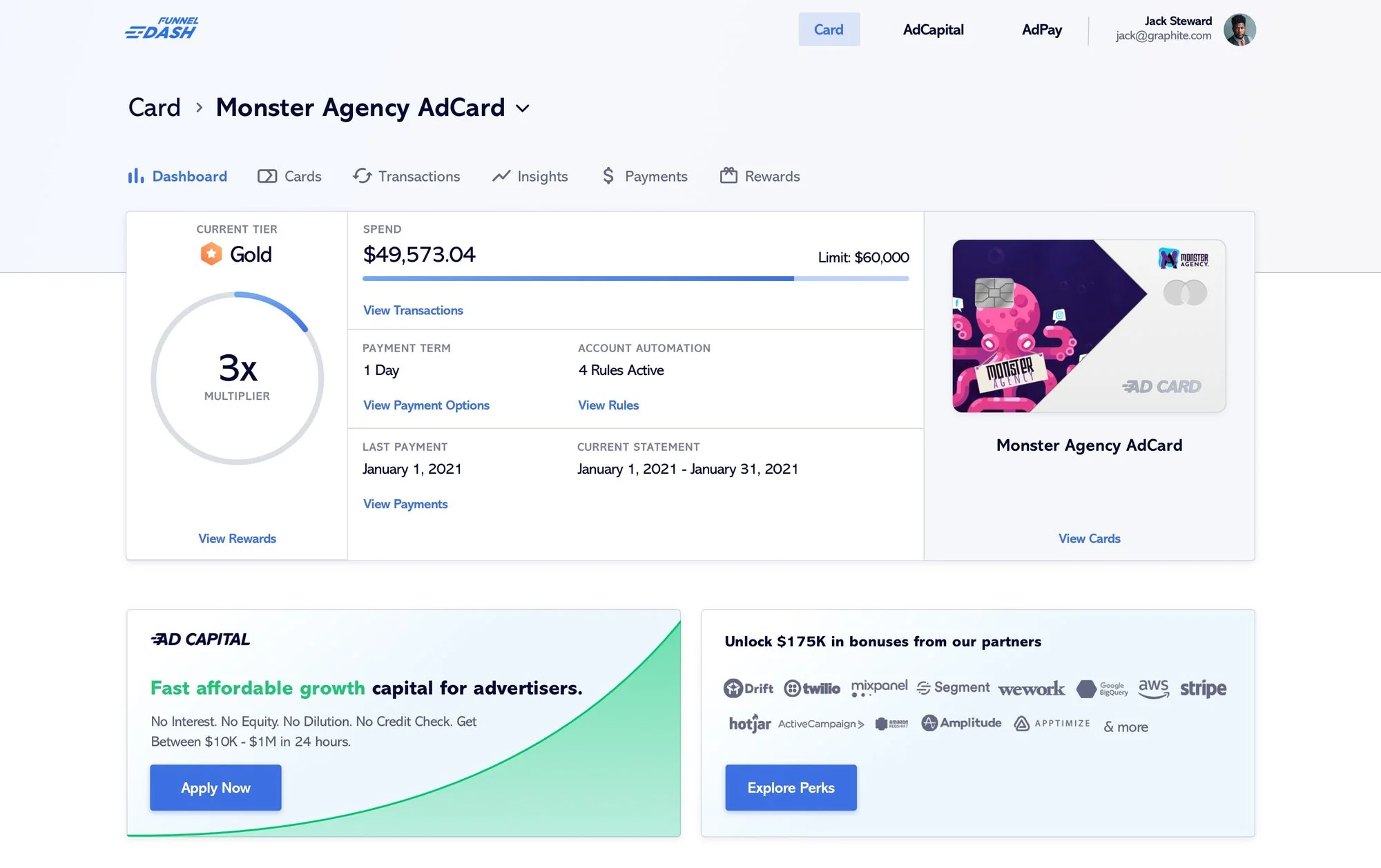Click the "& more" partners text
Image resolution: width=1381 pixels, height=868 pixels.
[x=1126, y=727]
